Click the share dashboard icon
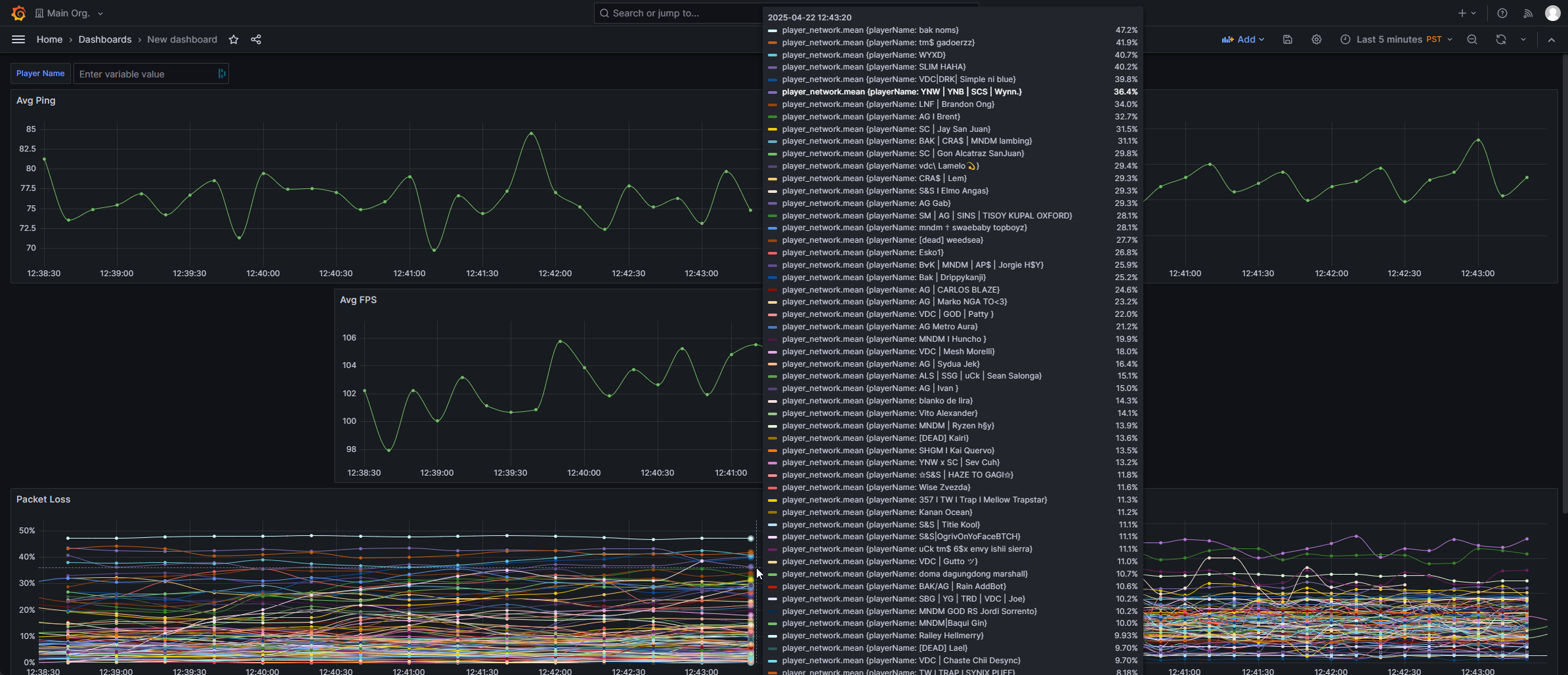 (x=256, y=39)
